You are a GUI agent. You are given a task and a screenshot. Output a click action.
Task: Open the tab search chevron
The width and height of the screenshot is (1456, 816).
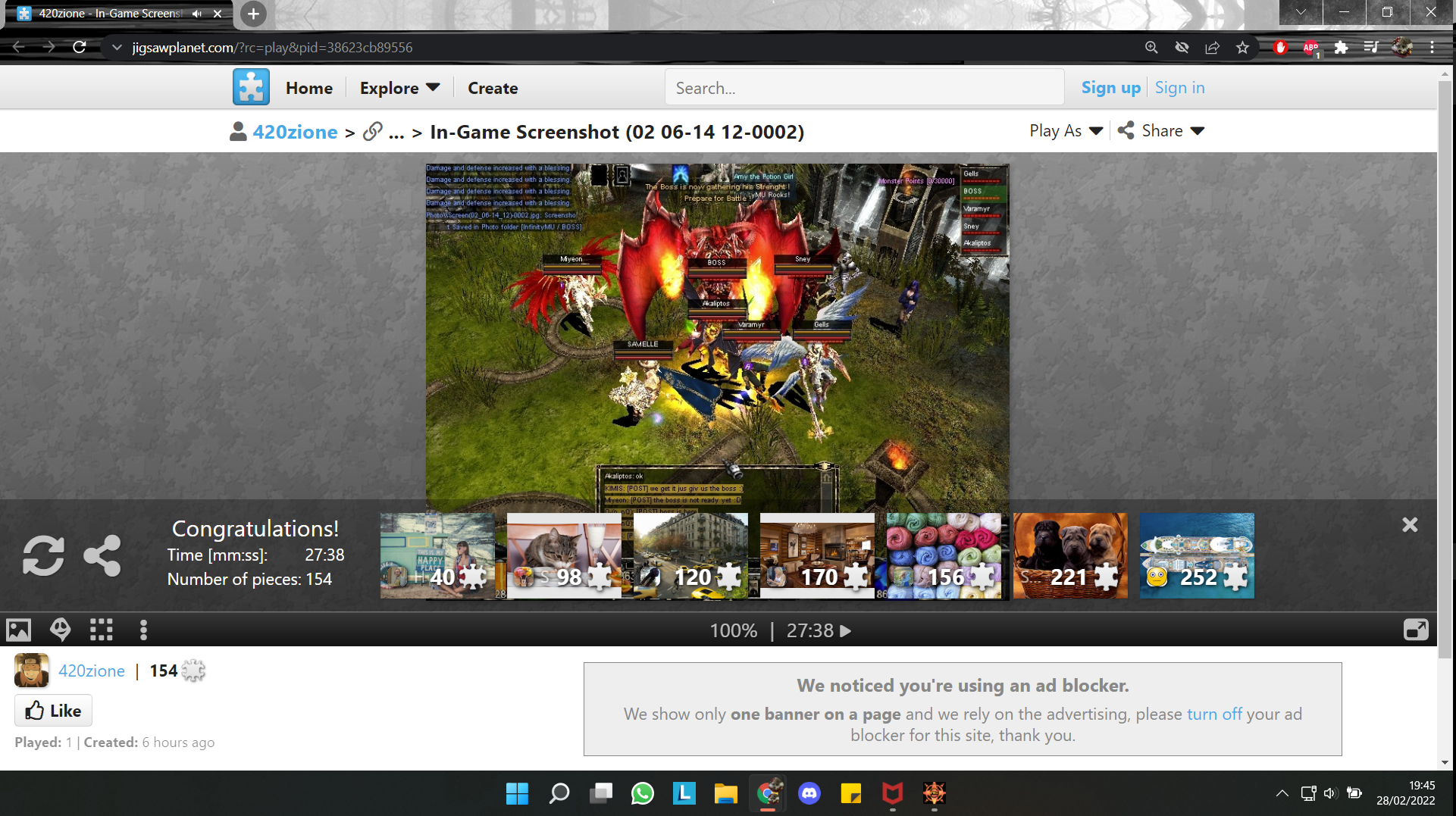(x=1301, y=12)
